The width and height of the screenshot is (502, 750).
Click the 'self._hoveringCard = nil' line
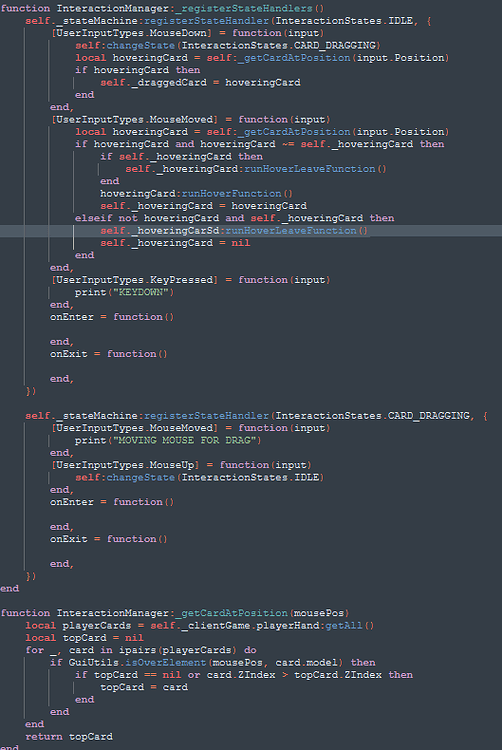coord(175,243)
